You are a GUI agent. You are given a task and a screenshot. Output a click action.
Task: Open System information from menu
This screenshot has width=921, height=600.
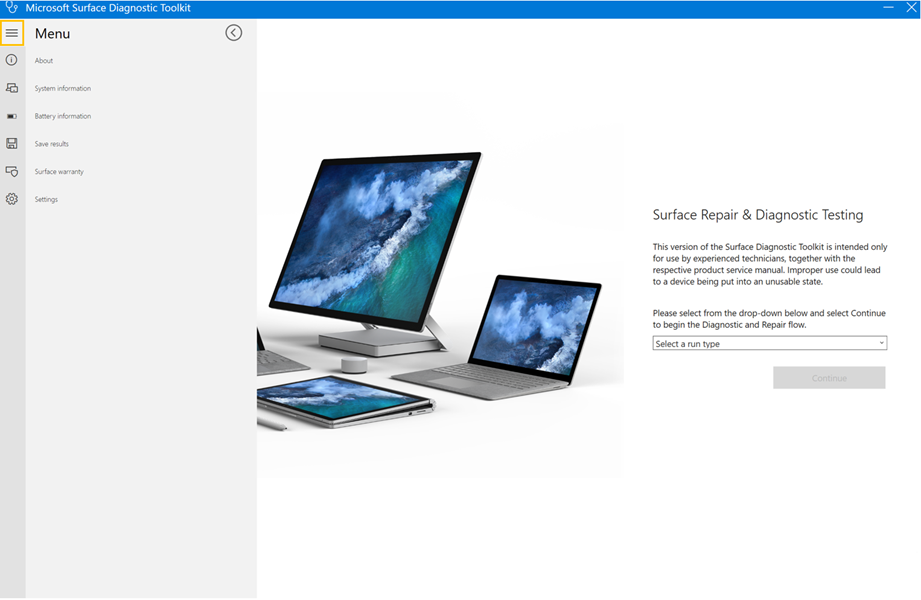click(62, 88)
